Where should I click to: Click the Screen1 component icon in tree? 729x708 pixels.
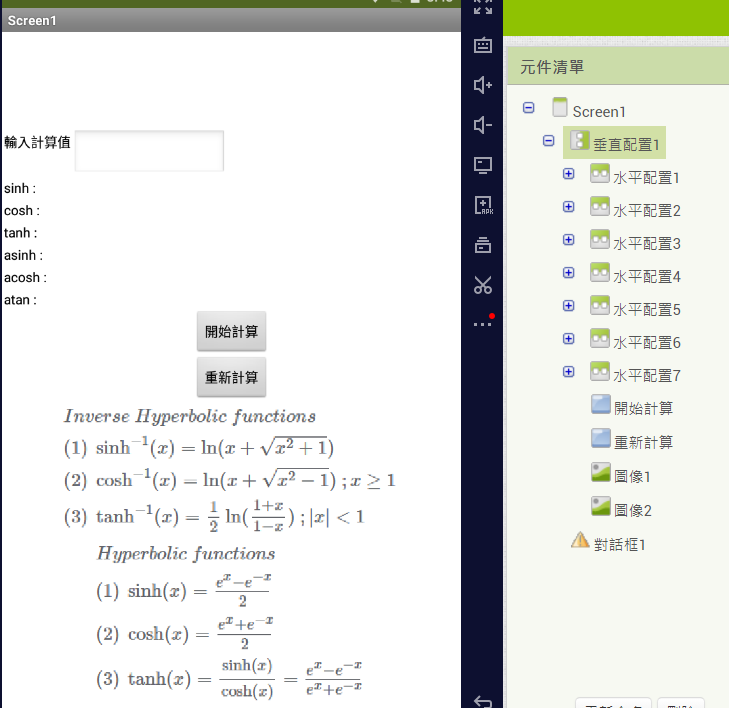click(560, 107)
